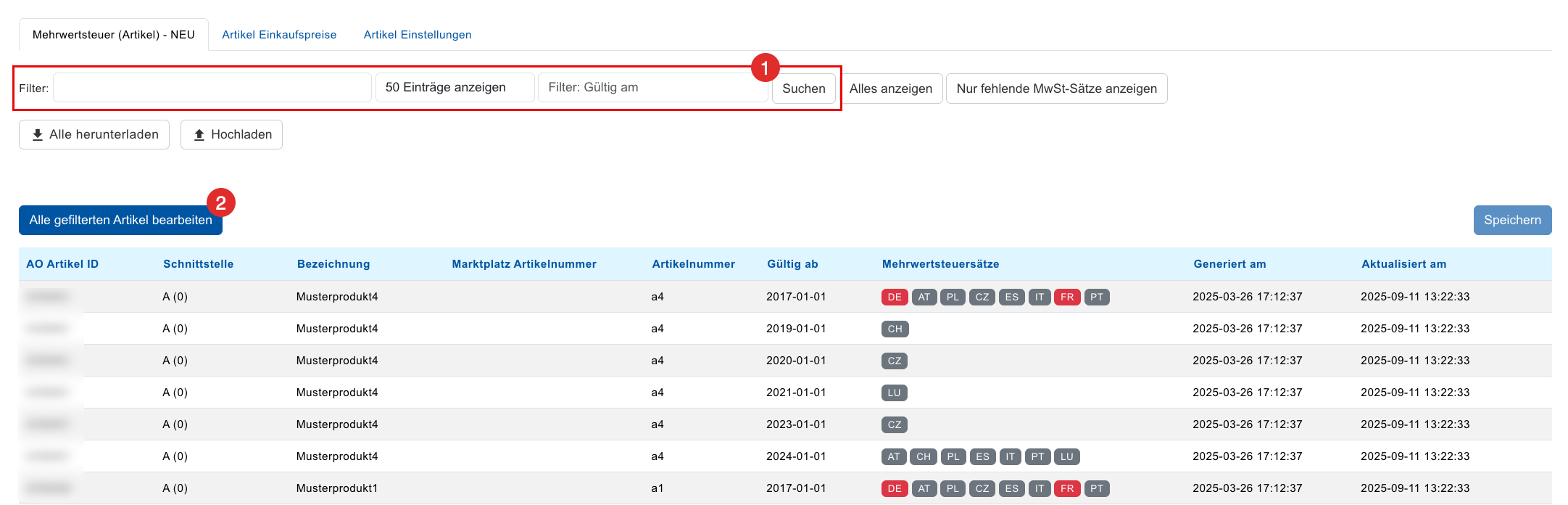Click ES badge in the Musterprodukt1 row
The width and height of the screenshot is (1568, 505).
(x=1012, y=488)
